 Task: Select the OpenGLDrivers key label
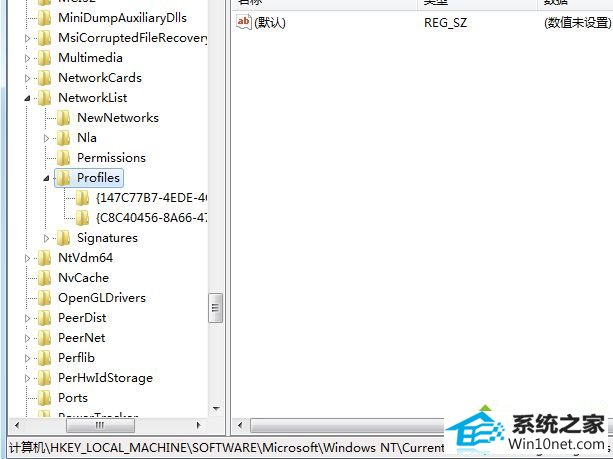point(102,298)
